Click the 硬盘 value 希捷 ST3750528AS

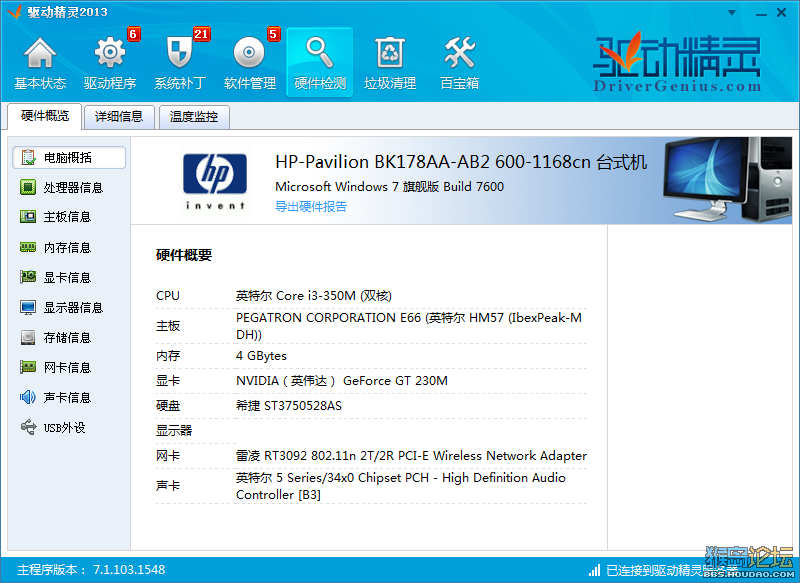(x=289, y=405)
